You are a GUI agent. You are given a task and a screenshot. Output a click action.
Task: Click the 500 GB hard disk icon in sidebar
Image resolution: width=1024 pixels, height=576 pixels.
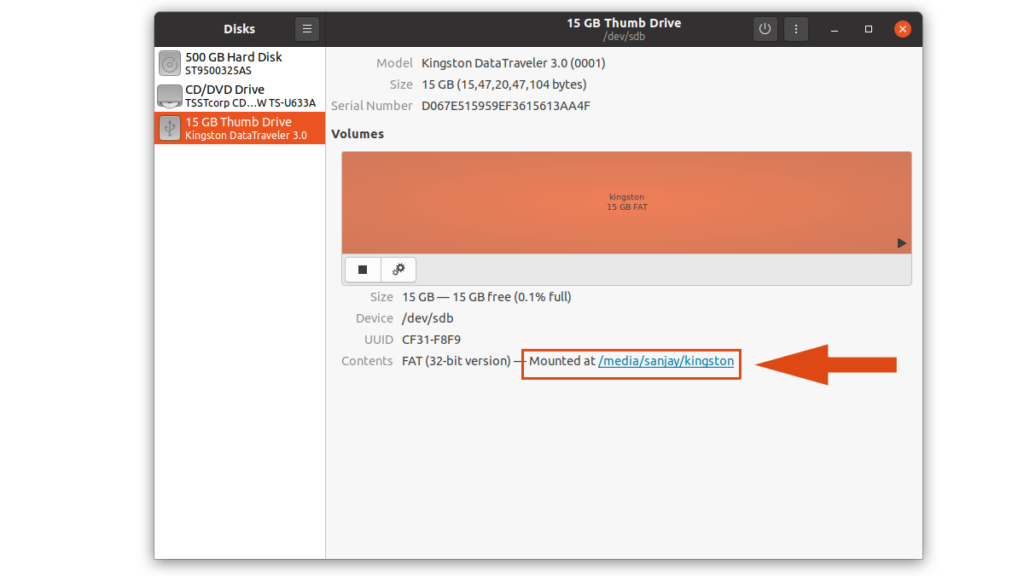click(168, 63)
